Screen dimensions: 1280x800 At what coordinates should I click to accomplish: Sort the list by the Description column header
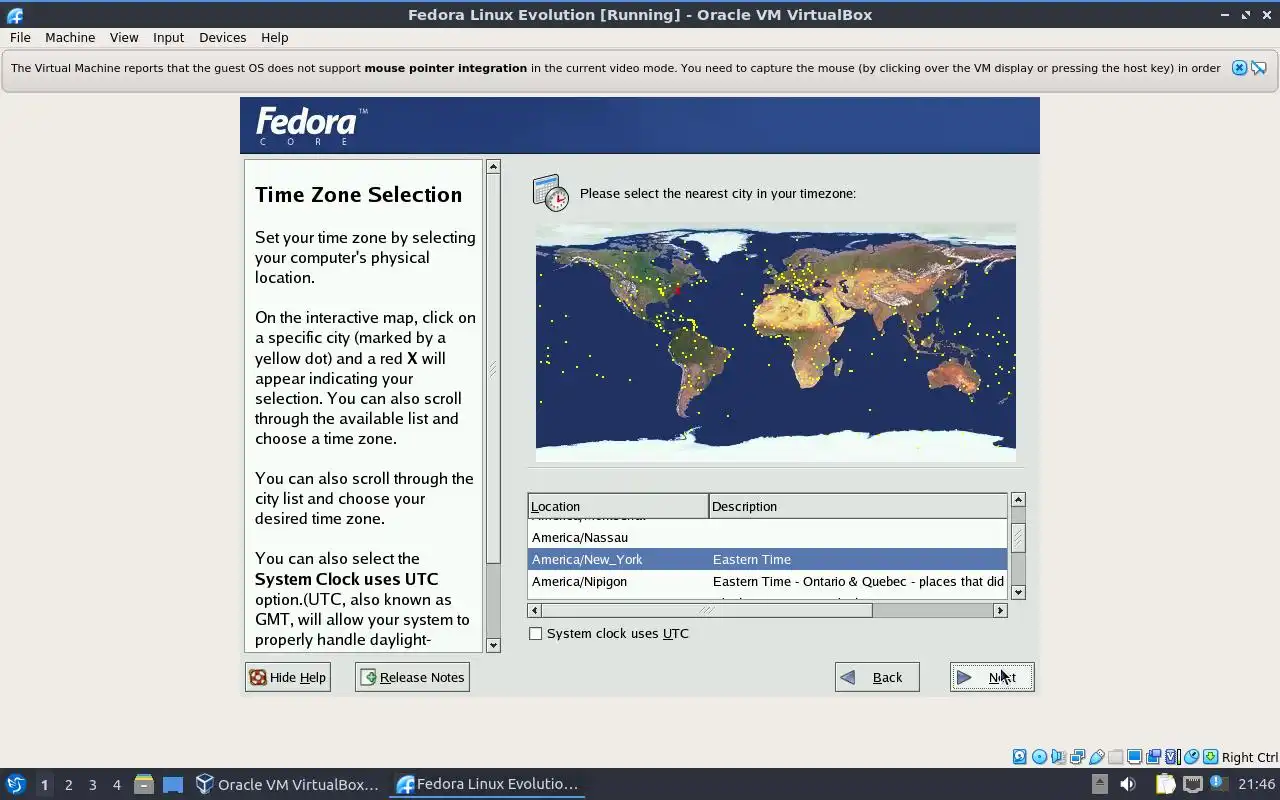[858, 506]
